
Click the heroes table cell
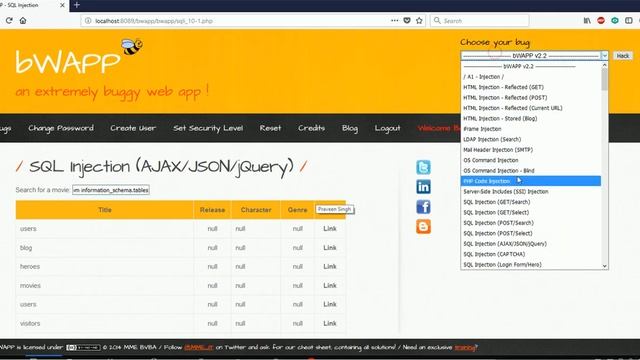point(104,267)
